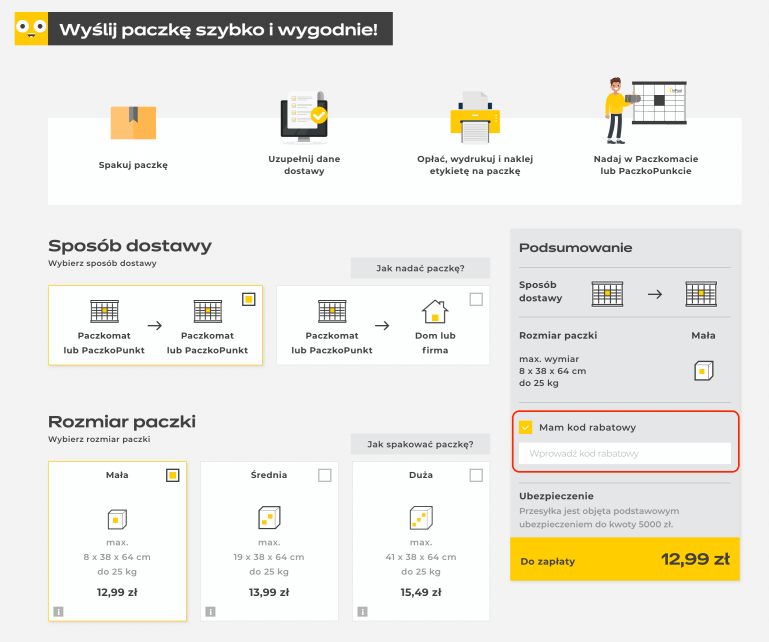
Task: Click the parcel box icon in Podsumowanie
Action: [704, 371]
